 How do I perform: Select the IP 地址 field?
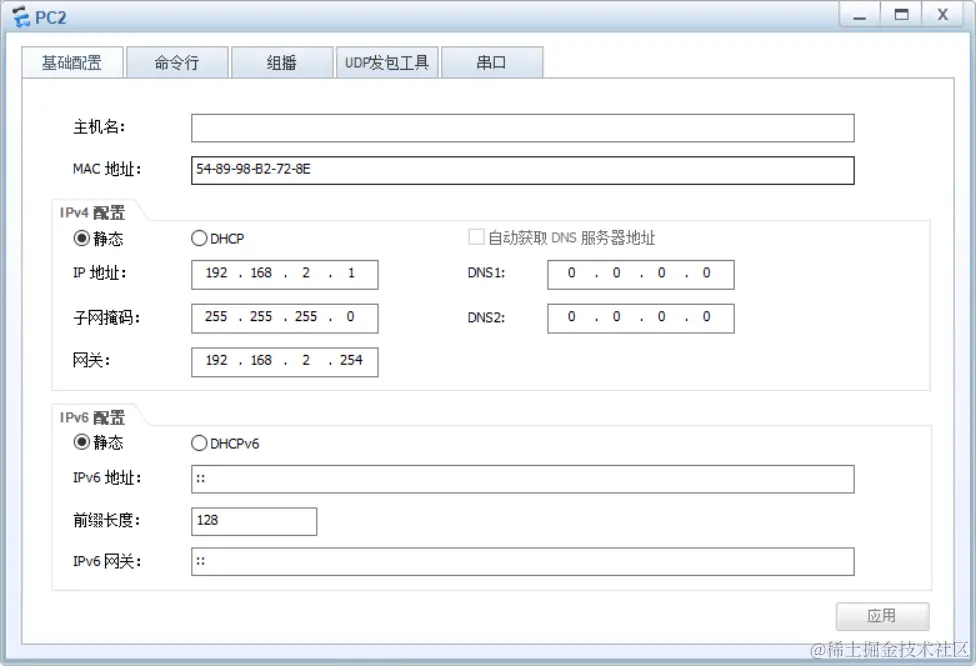coord(283,274)
